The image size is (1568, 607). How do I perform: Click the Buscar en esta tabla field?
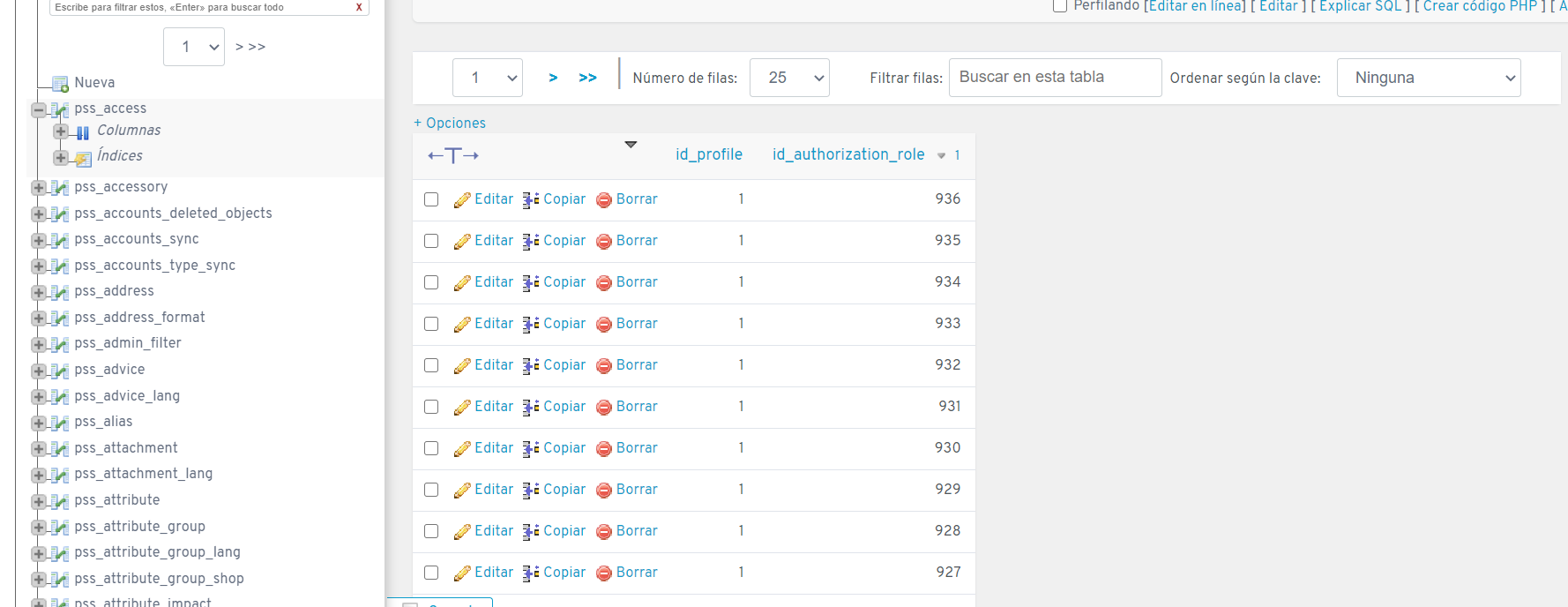point(1054,78)
